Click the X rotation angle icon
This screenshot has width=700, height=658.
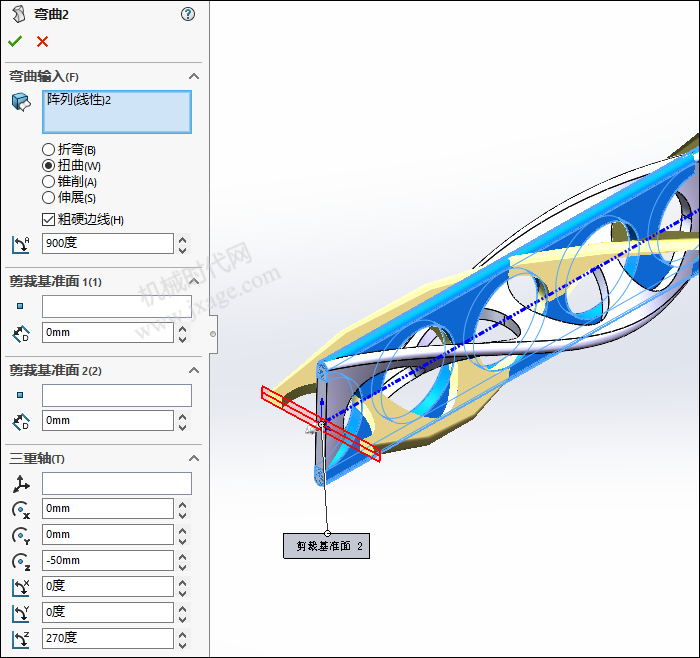[21, 587]
